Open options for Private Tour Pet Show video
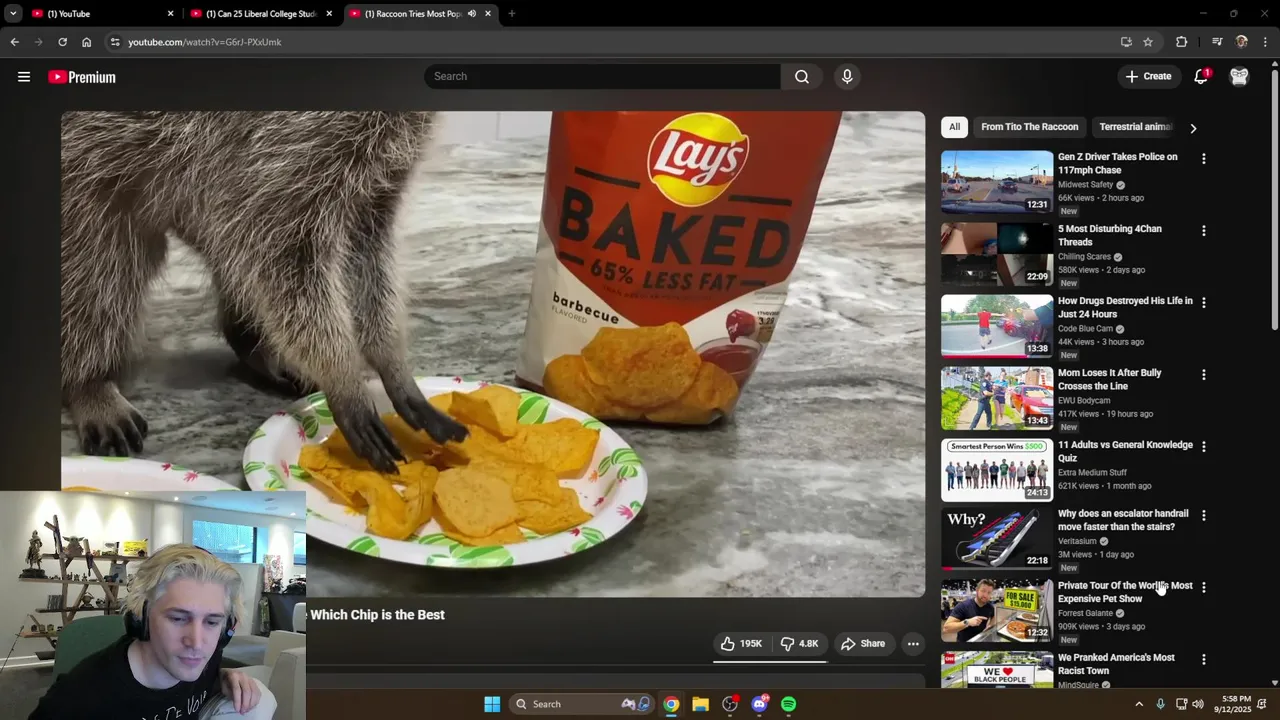Viewport: 1280px width, 720px height. (1204, 588)
